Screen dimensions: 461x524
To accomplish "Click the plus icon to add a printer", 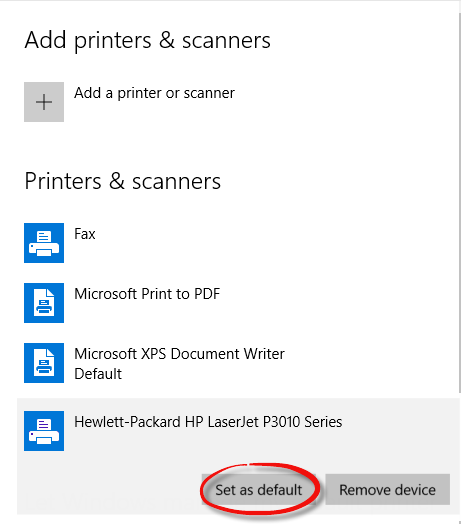I will [44, 102].
